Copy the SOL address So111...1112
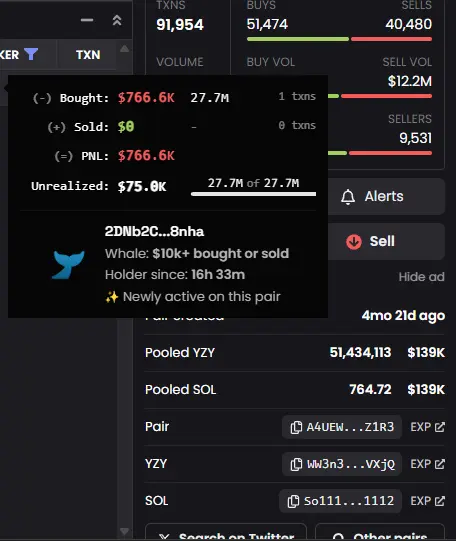This screenshot has height=541, width=456. tap(340, 501)
